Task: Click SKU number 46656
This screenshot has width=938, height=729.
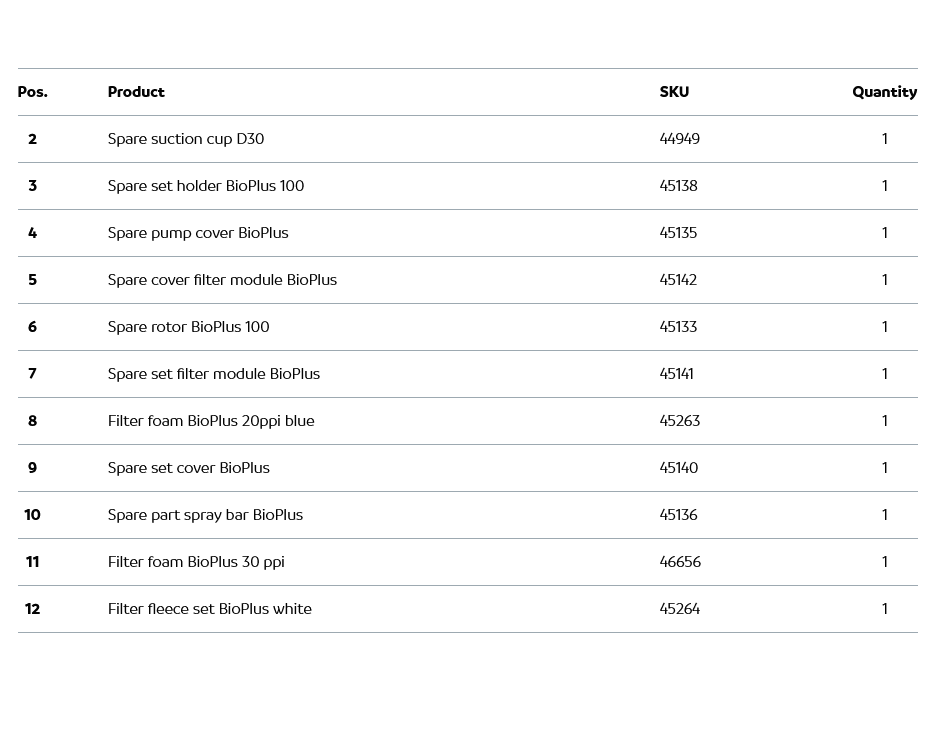Action: pos(680,562)
